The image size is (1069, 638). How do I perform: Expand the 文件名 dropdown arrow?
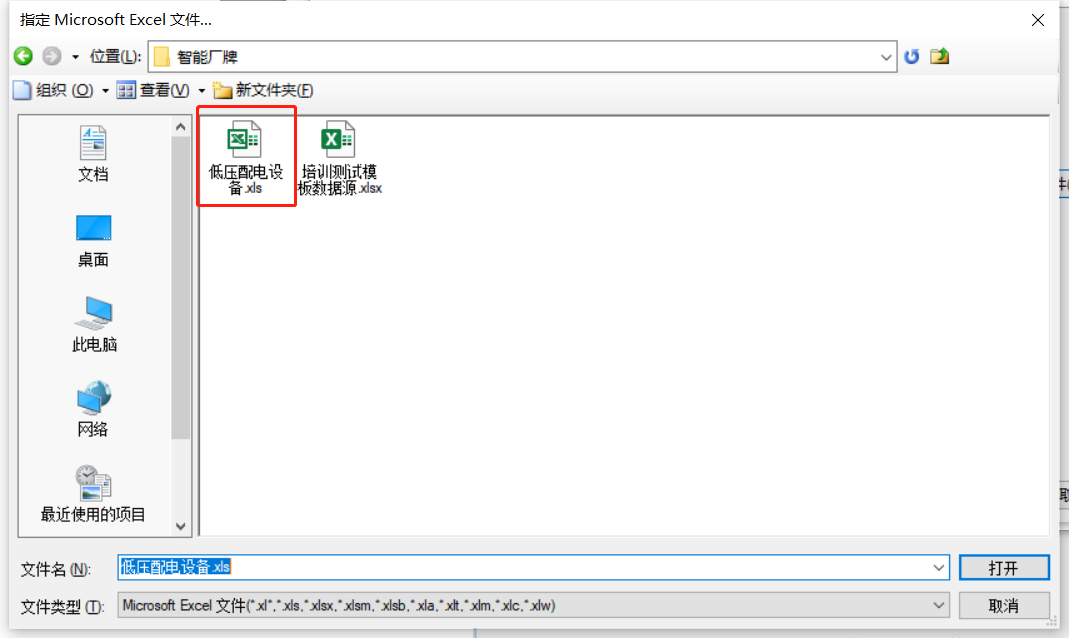click(939, 568)
